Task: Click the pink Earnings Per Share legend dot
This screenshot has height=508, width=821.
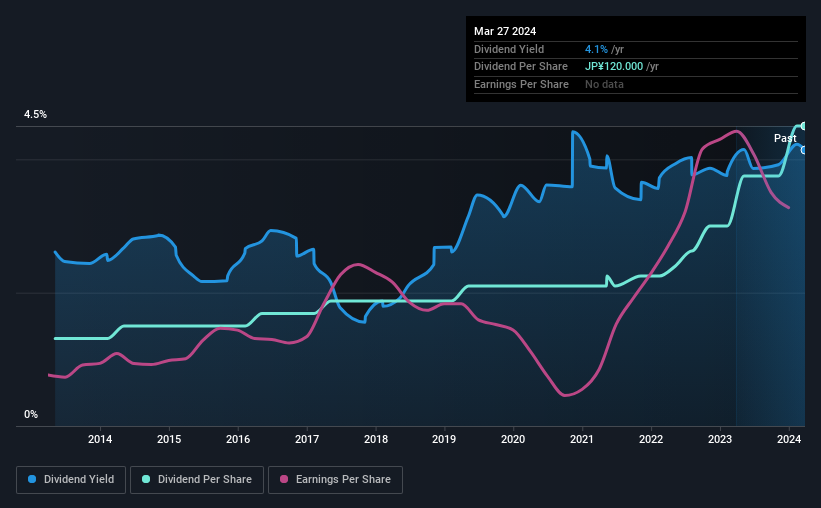Action: (284, 479)
